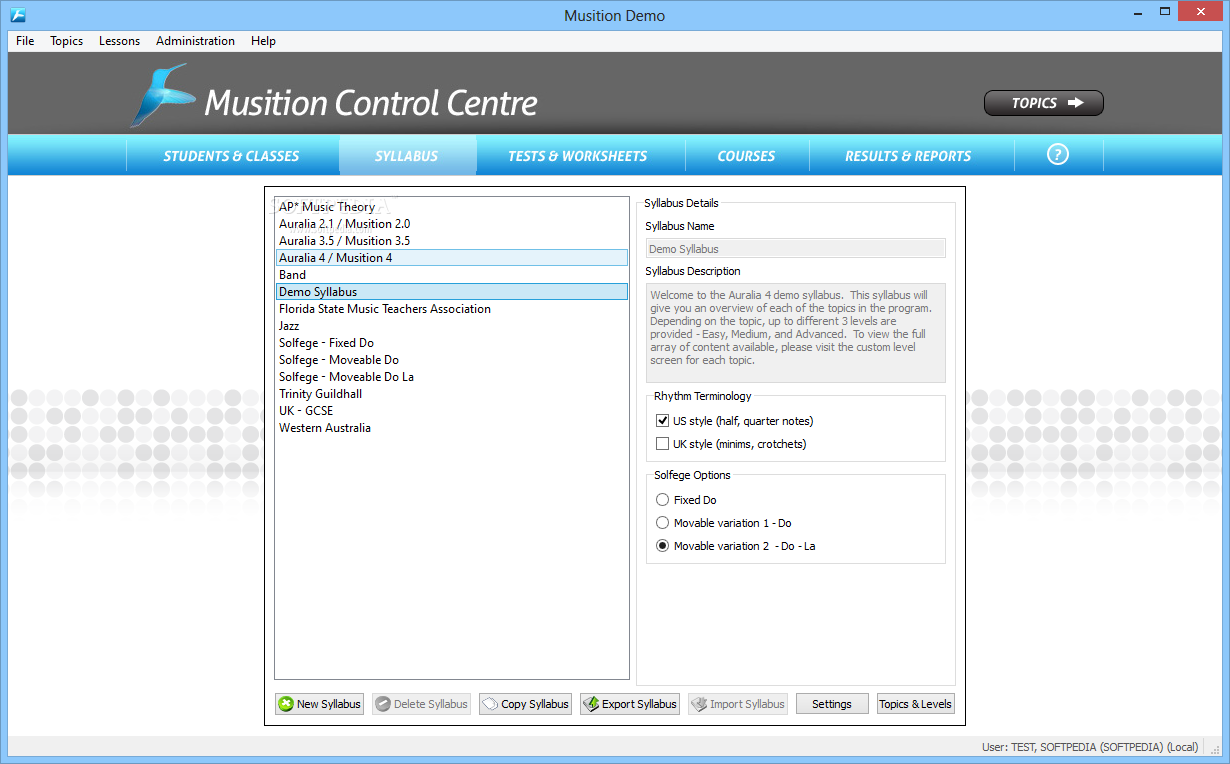Open syllabus Settings
Image resolution: width=1230 pixels, height=764 pixels.
pyautogui.click(x=832, y=704)
